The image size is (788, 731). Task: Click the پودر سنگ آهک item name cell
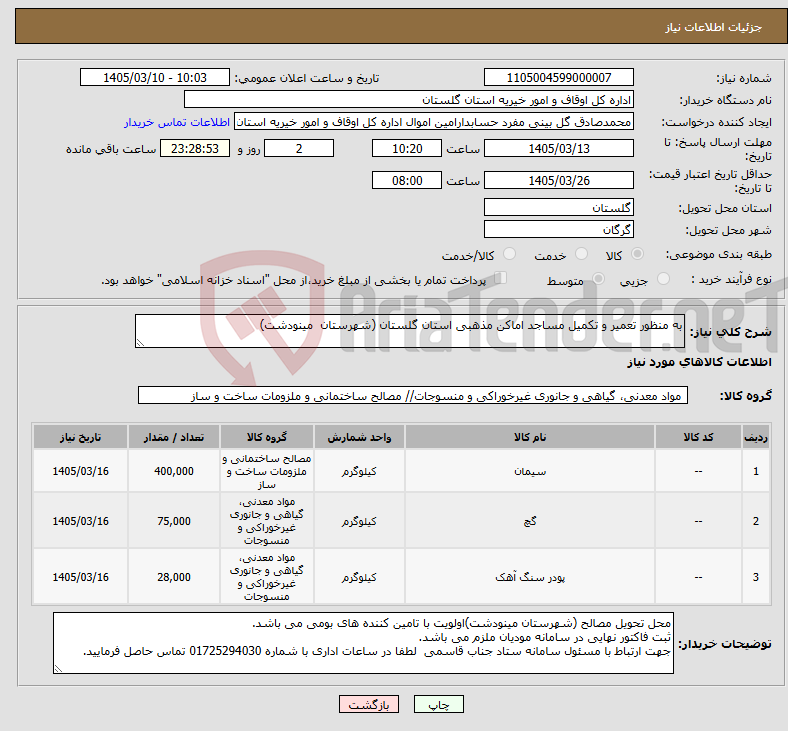530,577
